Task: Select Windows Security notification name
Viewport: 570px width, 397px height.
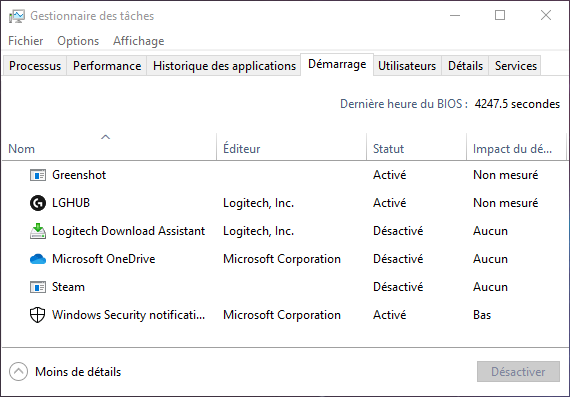Action: pos(129,315)
